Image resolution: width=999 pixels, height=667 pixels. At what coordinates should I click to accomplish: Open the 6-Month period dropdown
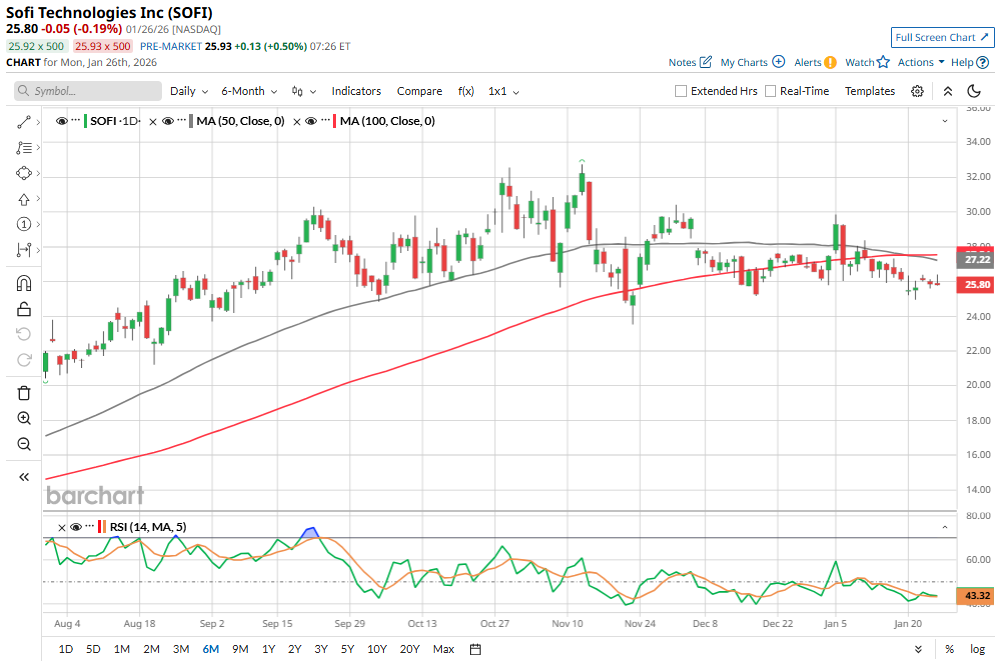(x=249, y=91)
